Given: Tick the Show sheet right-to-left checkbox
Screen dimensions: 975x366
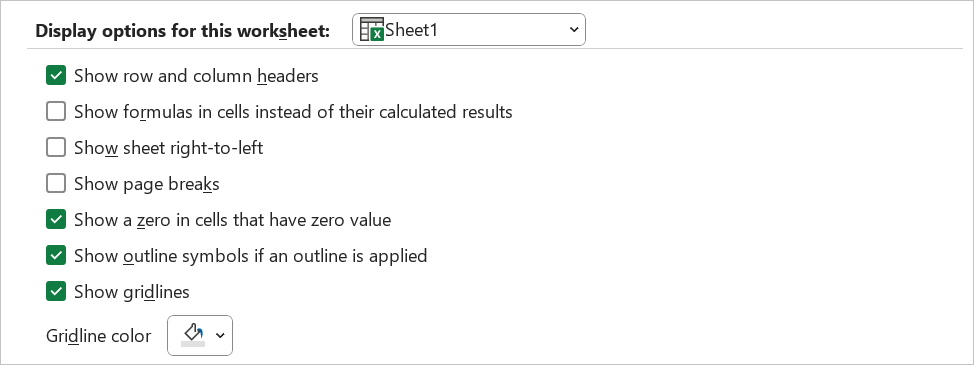Looking at the screenshot, I should click(56, 148).
